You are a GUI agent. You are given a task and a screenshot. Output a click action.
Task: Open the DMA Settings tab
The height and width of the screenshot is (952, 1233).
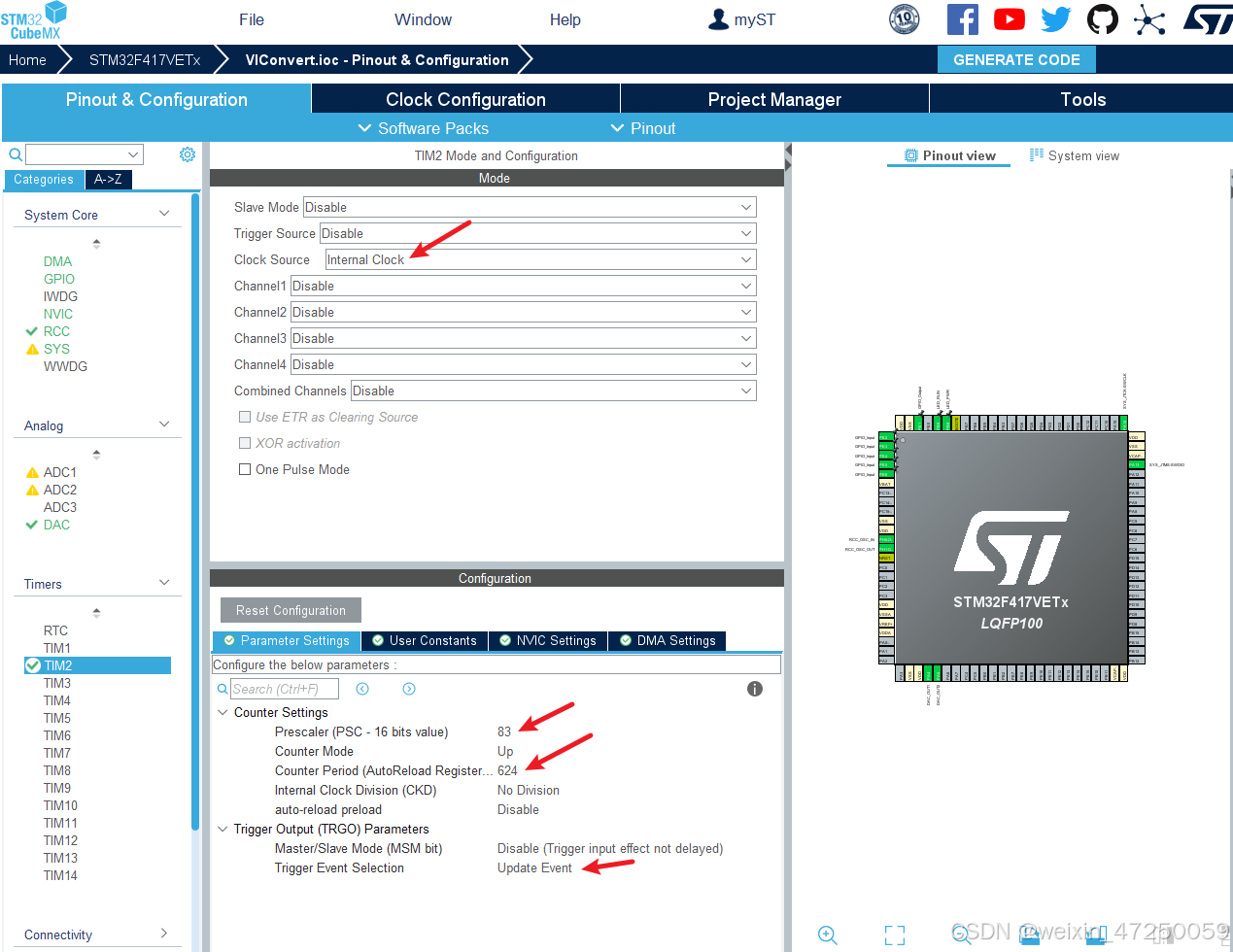(x=668, y=640)
